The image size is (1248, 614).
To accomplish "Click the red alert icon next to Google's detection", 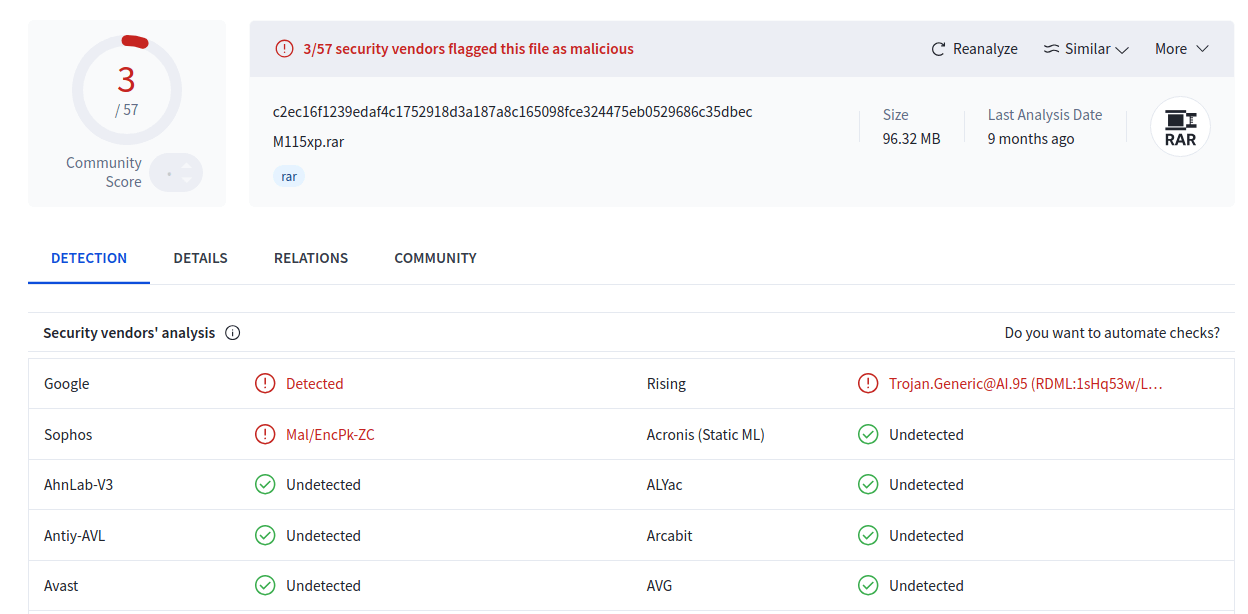I will tap(265, 383).
